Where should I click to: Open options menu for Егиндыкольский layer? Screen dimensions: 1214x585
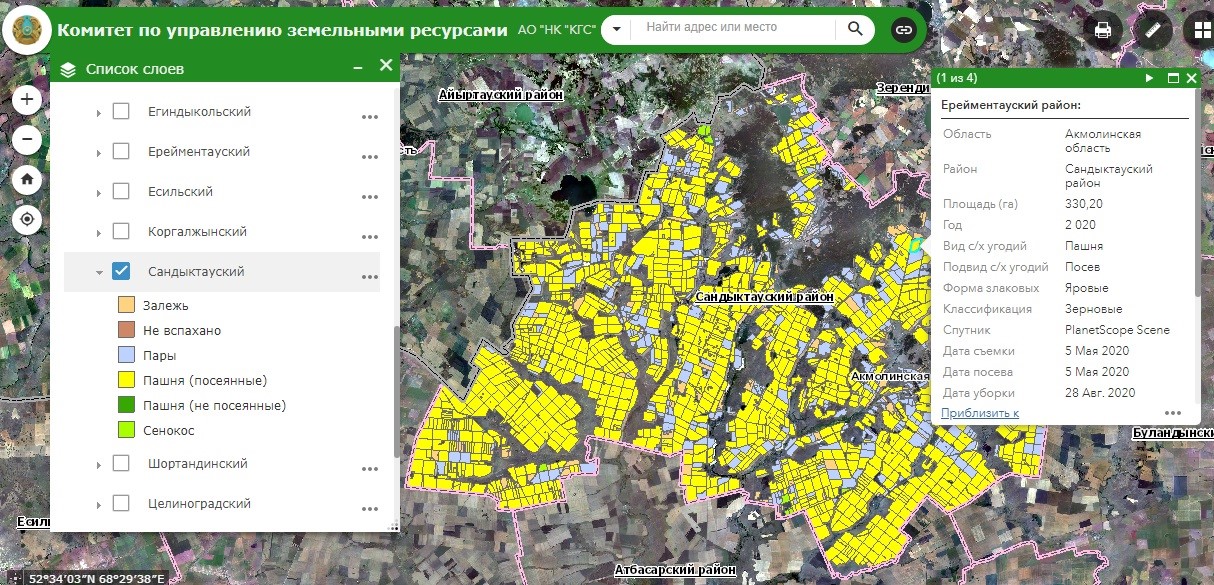click(370, 117)
